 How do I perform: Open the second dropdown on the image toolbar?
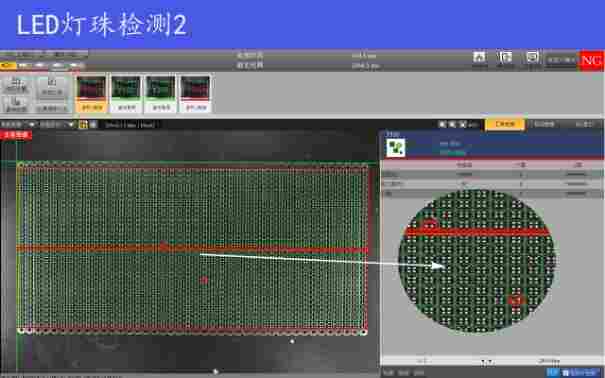click(x=57, y=124)
